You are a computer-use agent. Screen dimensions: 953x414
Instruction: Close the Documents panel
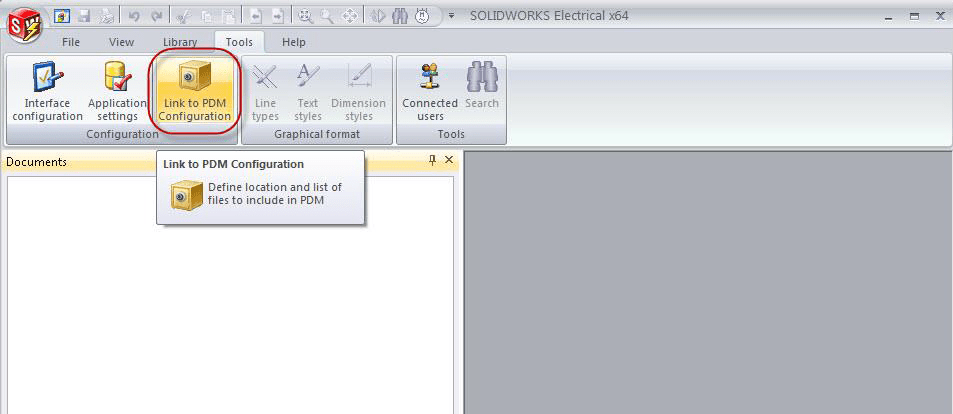(x=449, y=160)
